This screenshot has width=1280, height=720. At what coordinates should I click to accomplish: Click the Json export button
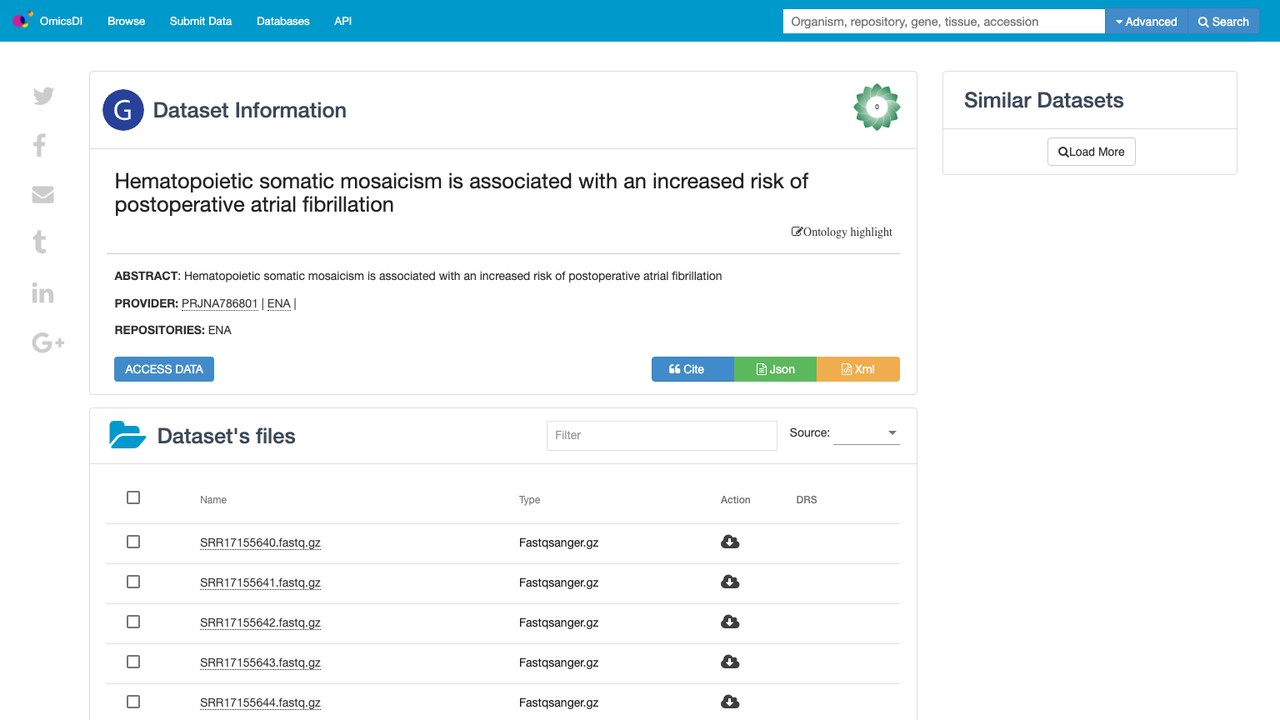[775, 369]
